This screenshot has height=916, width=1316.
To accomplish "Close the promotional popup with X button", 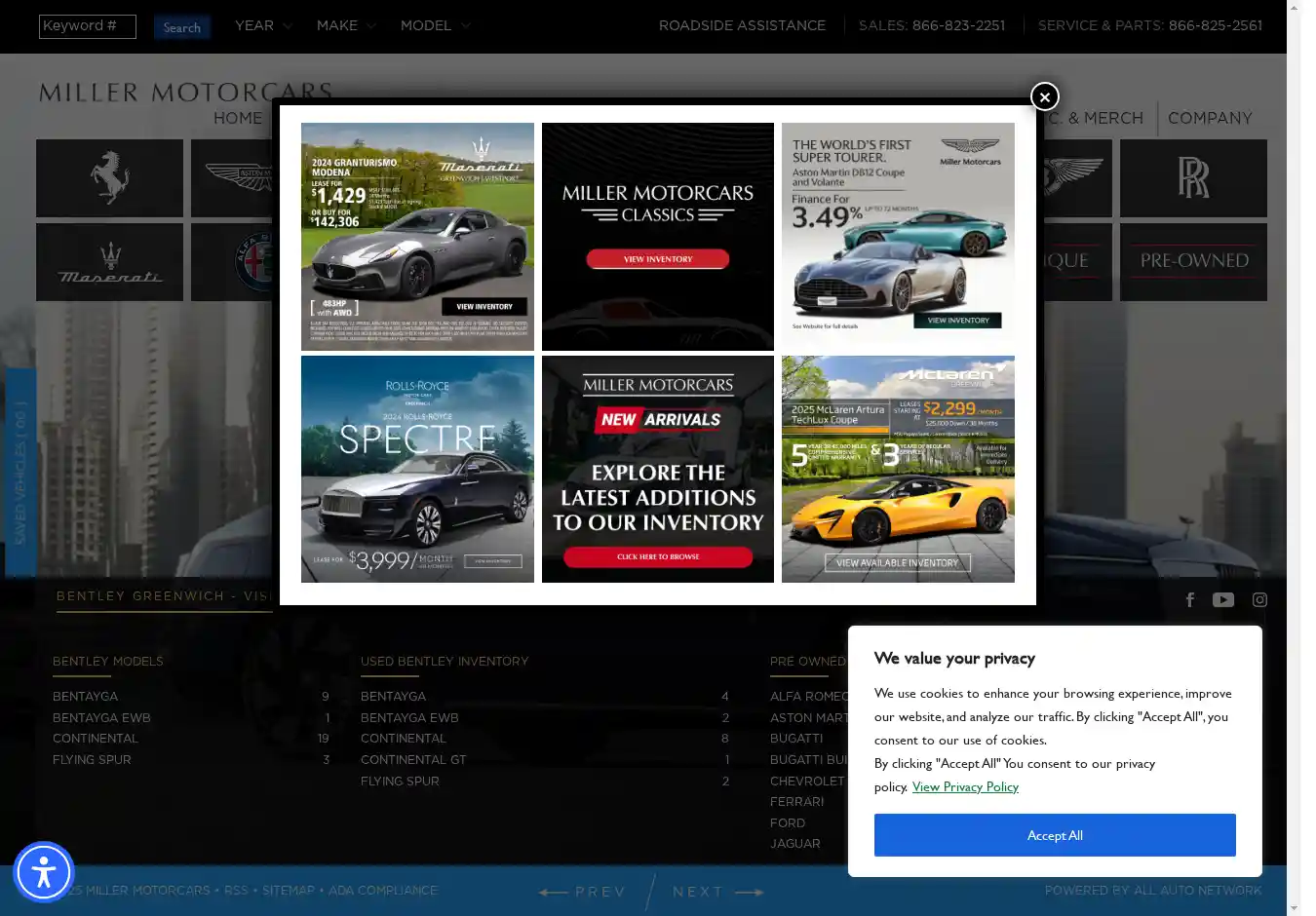I will tap(1044, 96).
